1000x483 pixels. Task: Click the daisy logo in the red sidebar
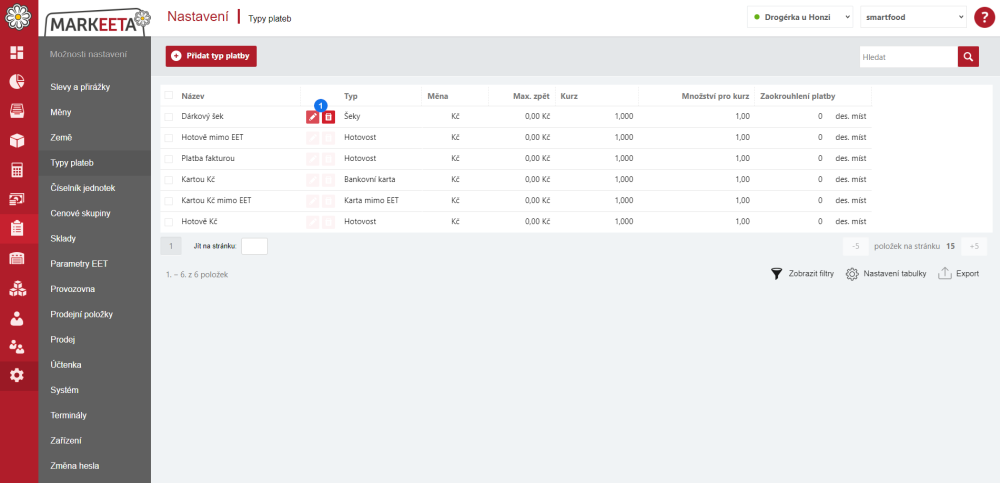click(17, 17)
